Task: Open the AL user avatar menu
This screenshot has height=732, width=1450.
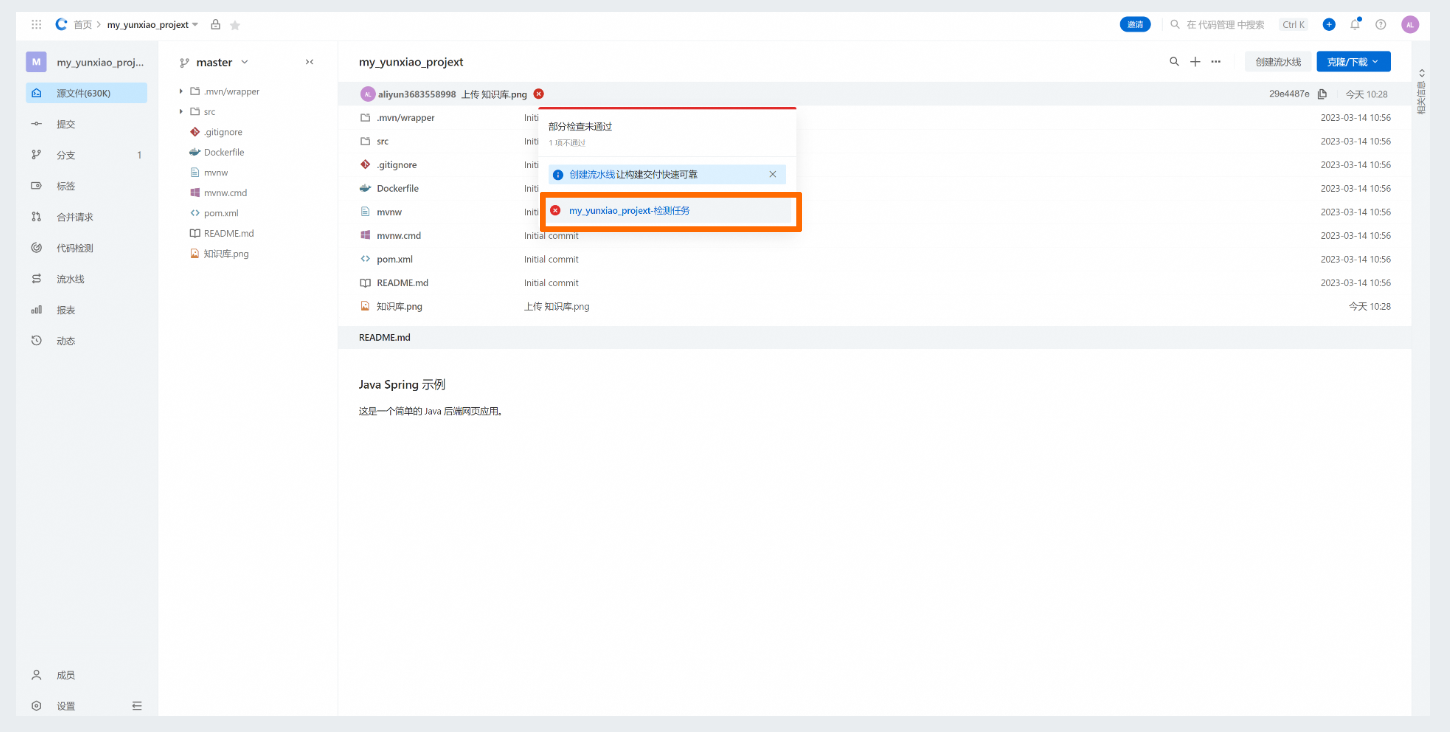Action: 1410,24
